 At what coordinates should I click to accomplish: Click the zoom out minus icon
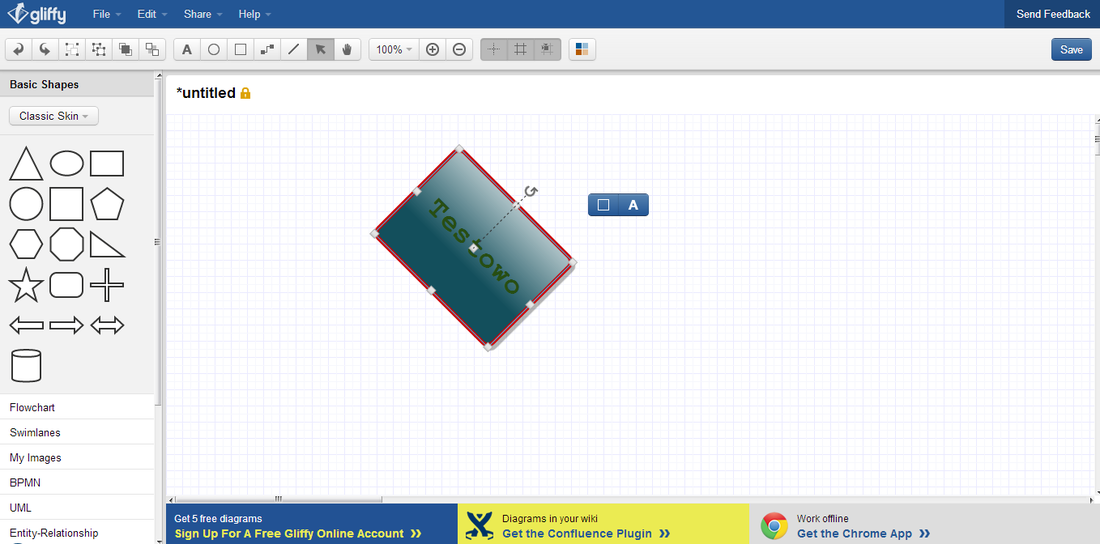pyautogui.click(x=459, y=49)
